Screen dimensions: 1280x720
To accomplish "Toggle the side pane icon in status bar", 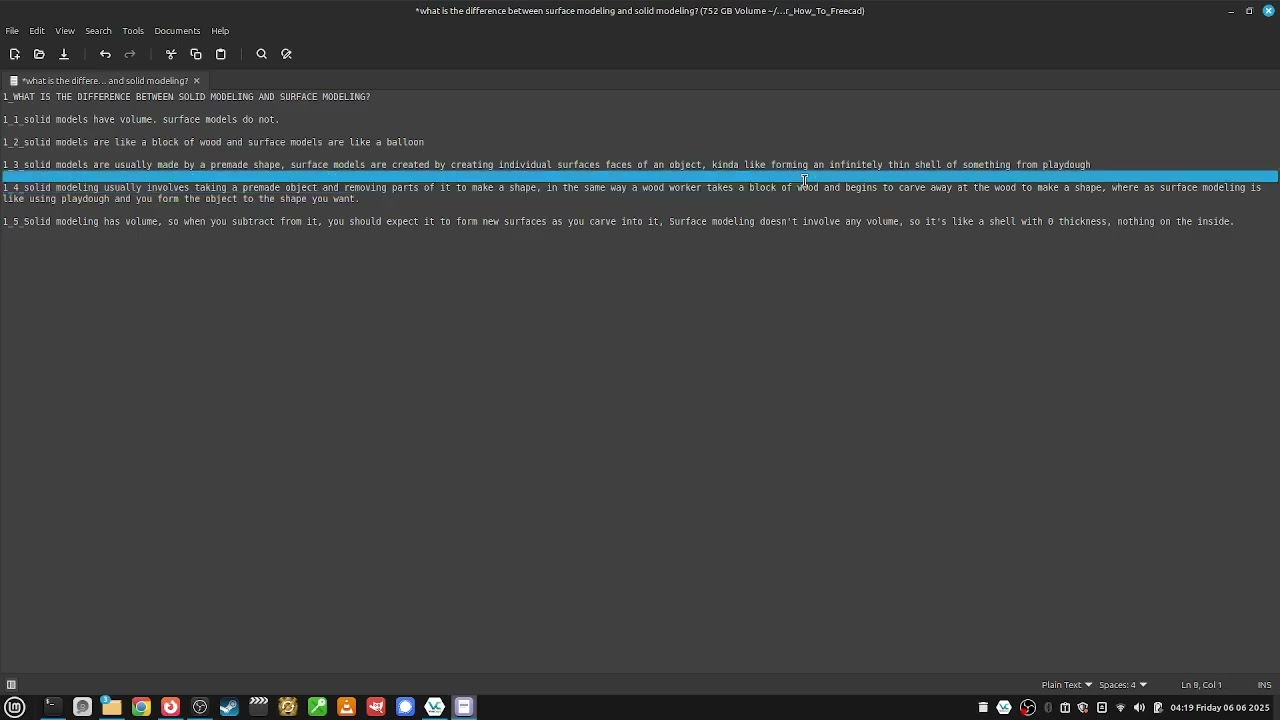I will (11, 685).
